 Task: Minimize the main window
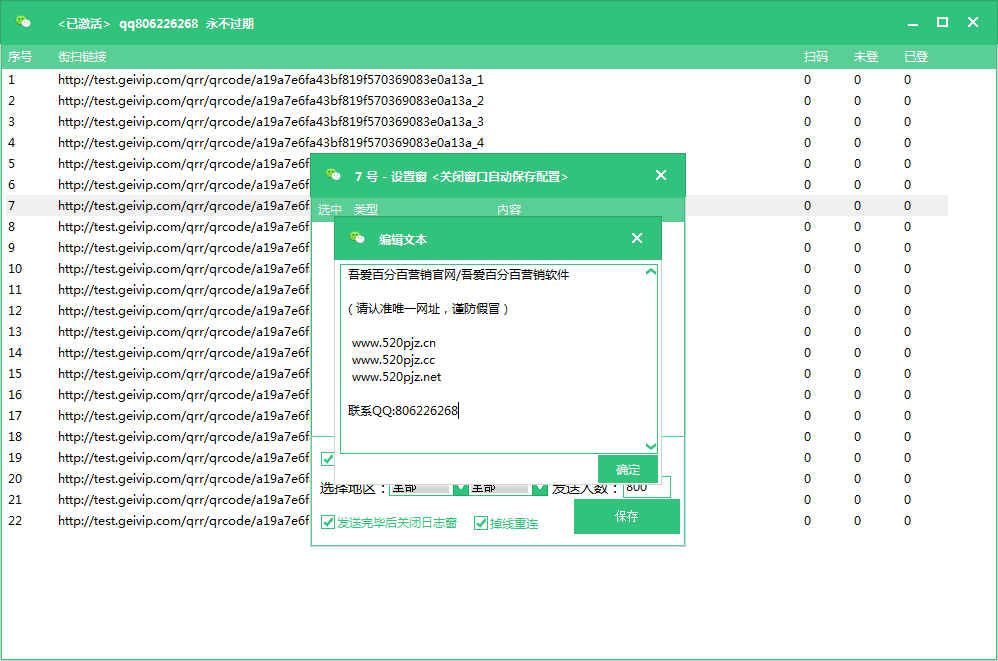pos(913,23)
